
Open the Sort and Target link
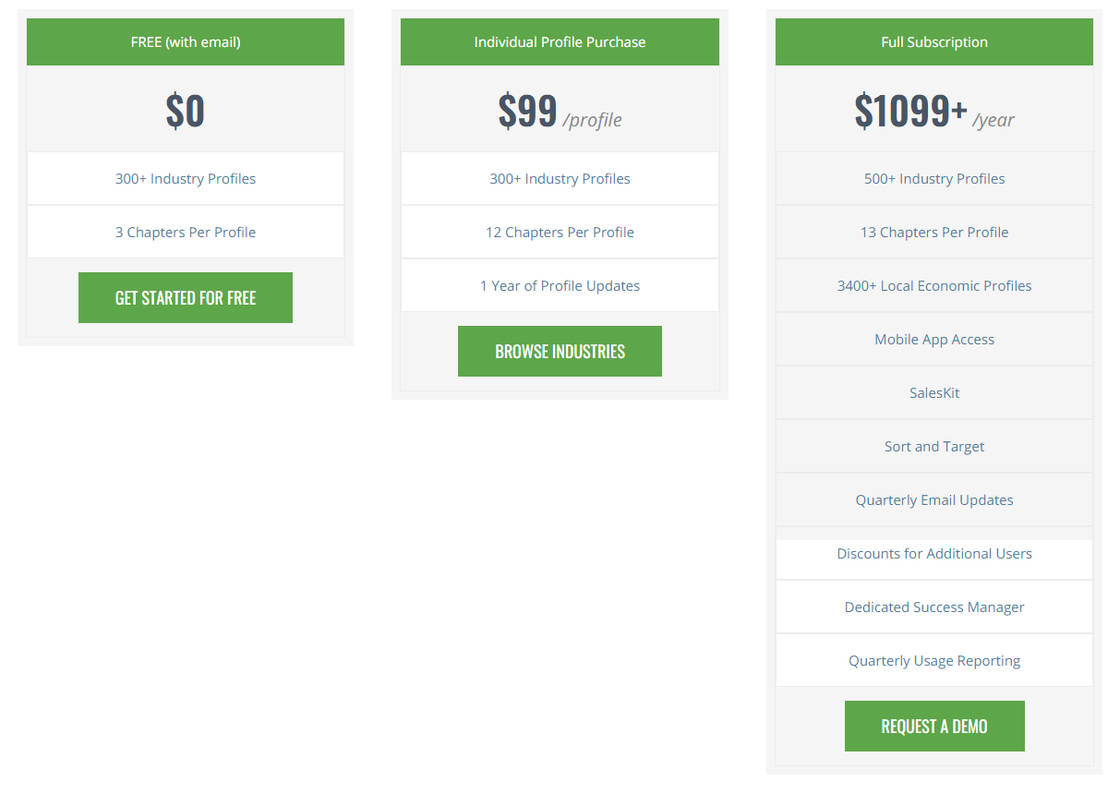pos(934,446)
